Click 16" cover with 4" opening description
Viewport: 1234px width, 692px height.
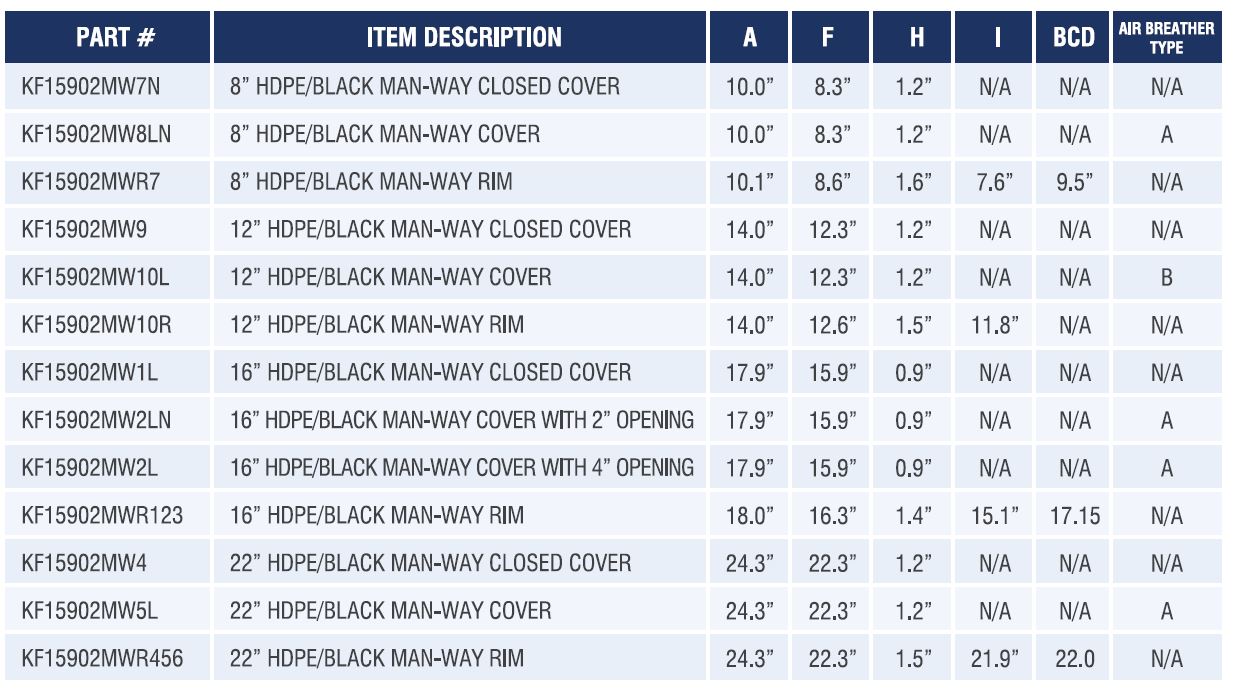pyautogui.click(x=462, y=468)
